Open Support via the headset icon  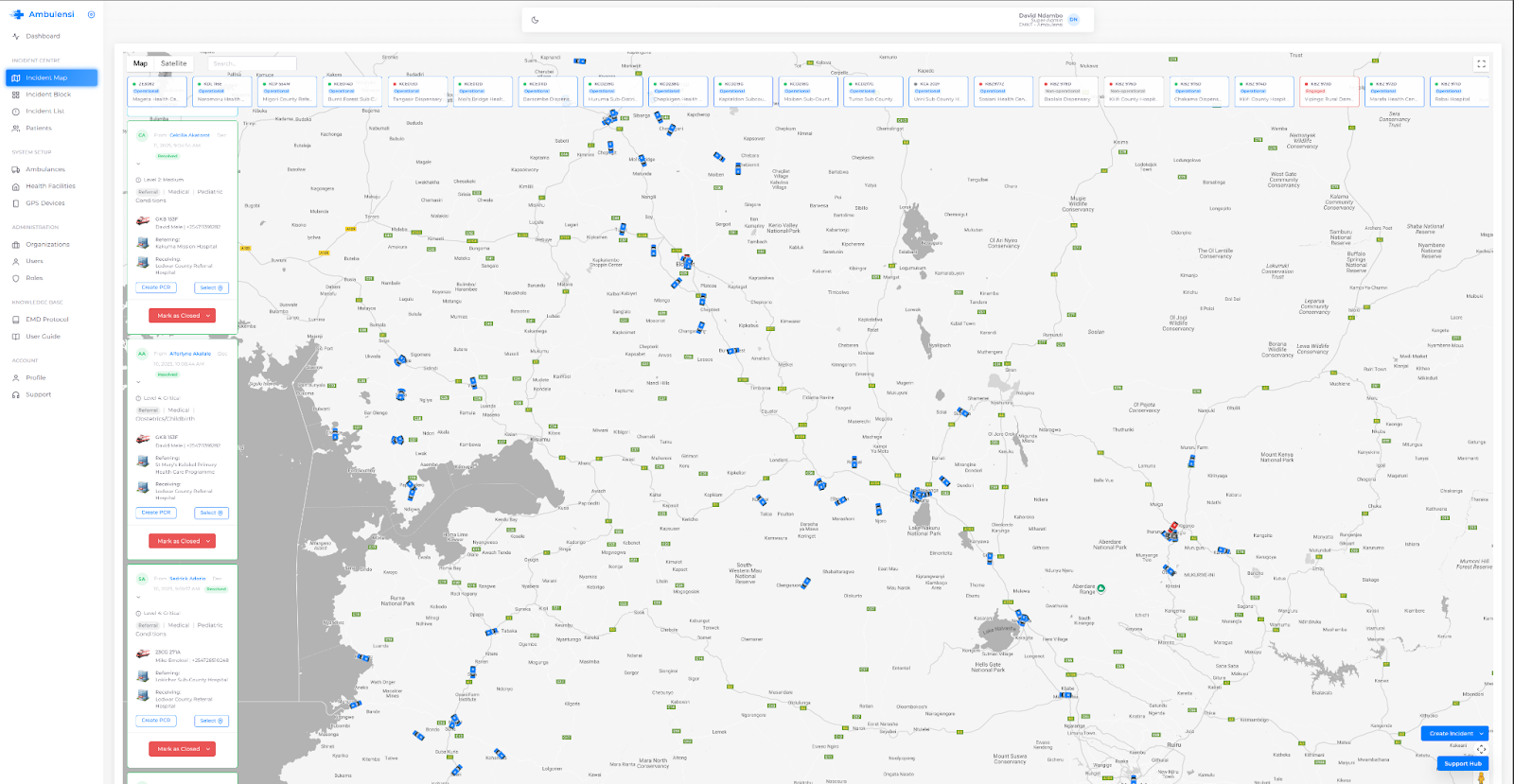[x=16, y=394]
